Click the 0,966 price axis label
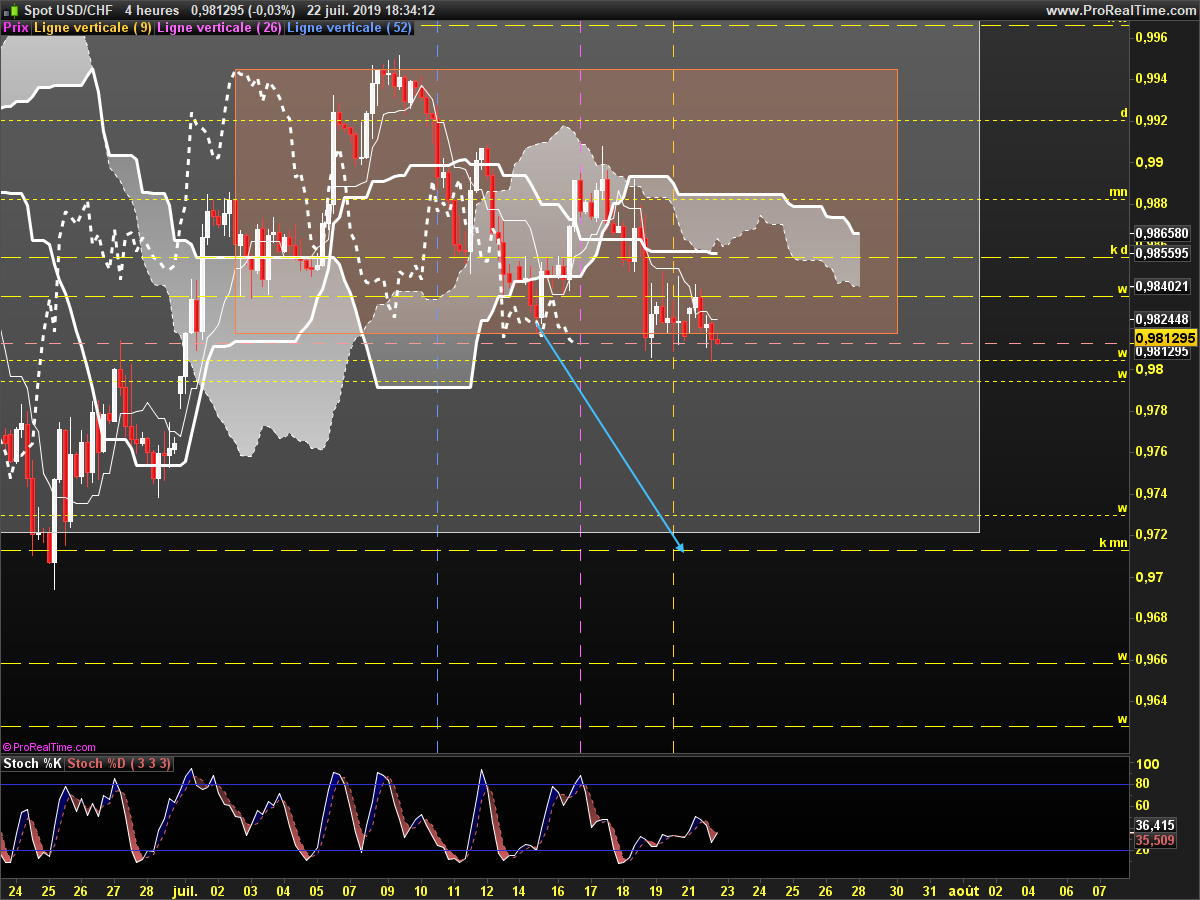This screenshot has height=900, width=1200. [x=1151, y=659]
